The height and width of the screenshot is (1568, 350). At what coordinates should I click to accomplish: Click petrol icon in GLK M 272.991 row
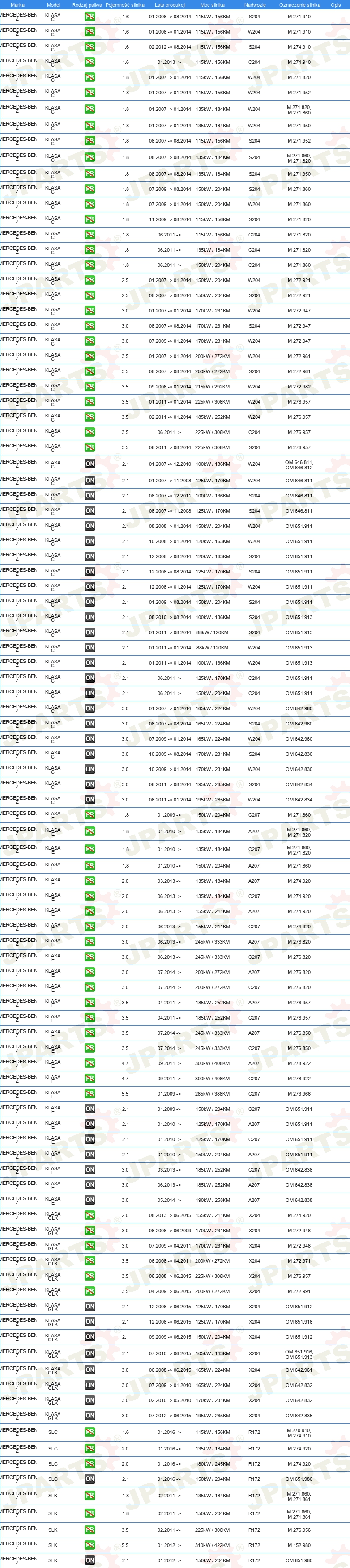pos(90,1292)
